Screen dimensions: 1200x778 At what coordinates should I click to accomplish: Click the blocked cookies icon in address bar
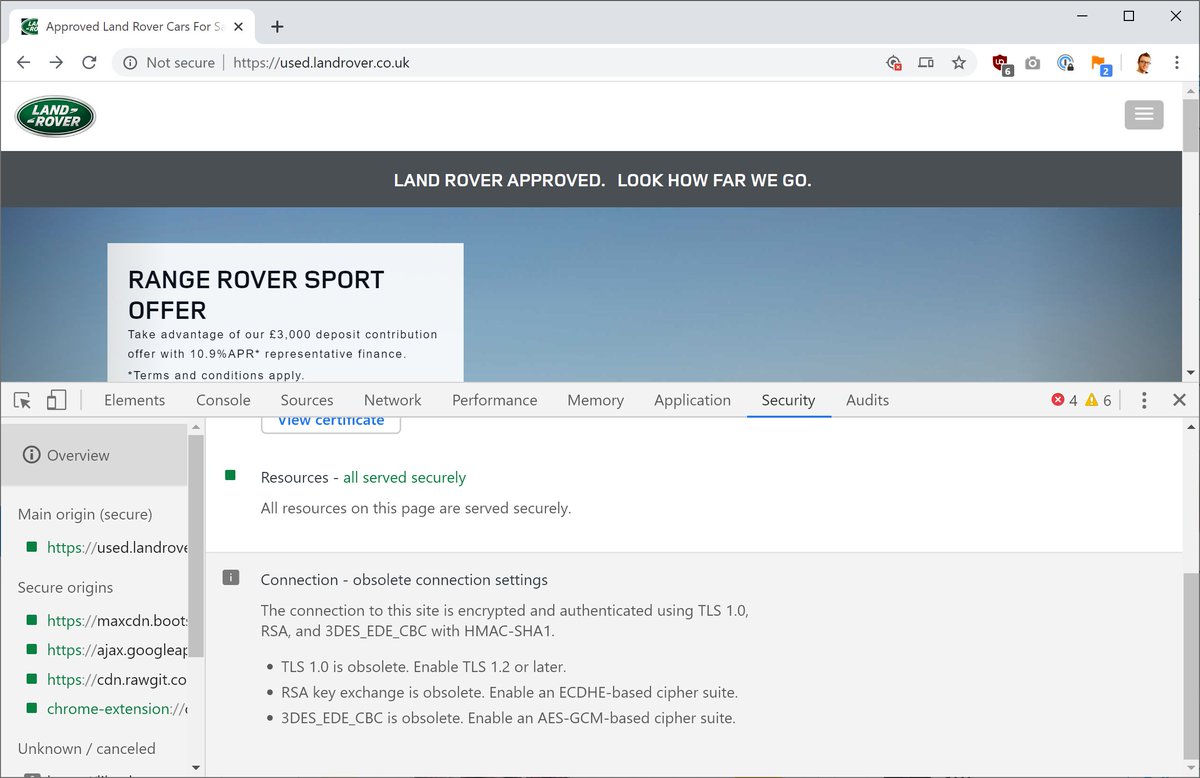point(894,63)
